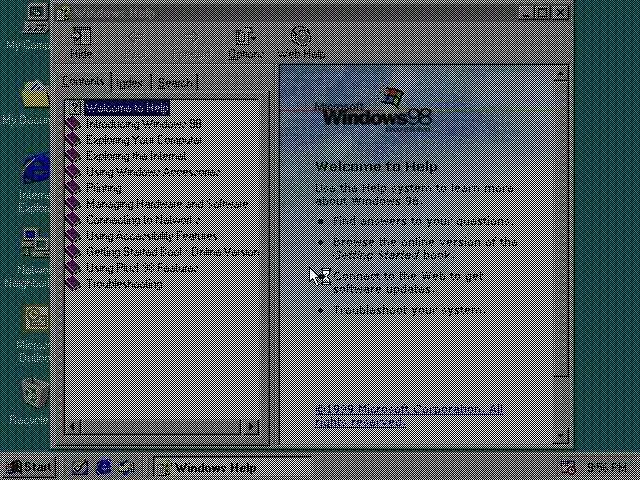Click the Troubleshoot your system bullet text

point(409,310)
